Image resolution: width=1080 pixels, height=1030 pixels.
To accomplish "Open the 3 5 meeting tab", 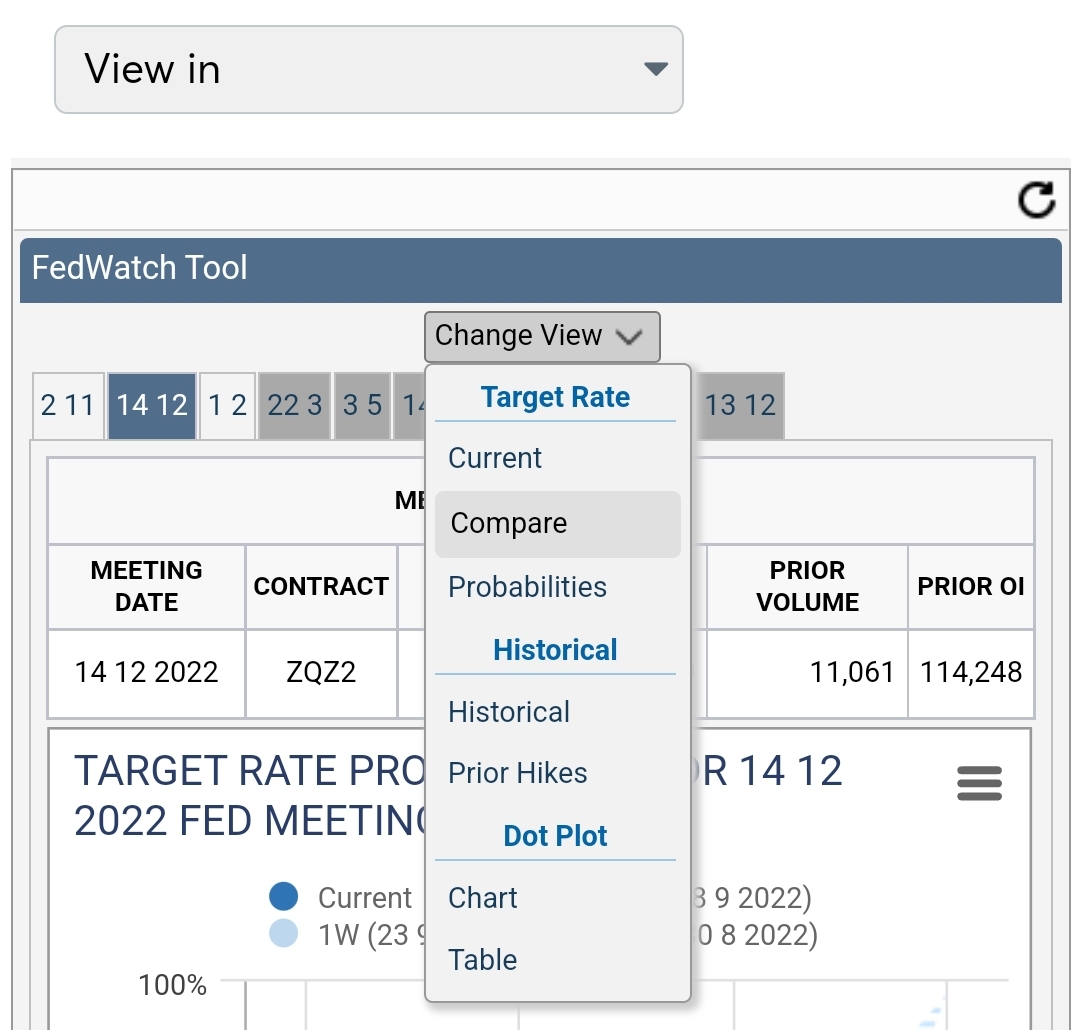I will [x=362, y=406].
